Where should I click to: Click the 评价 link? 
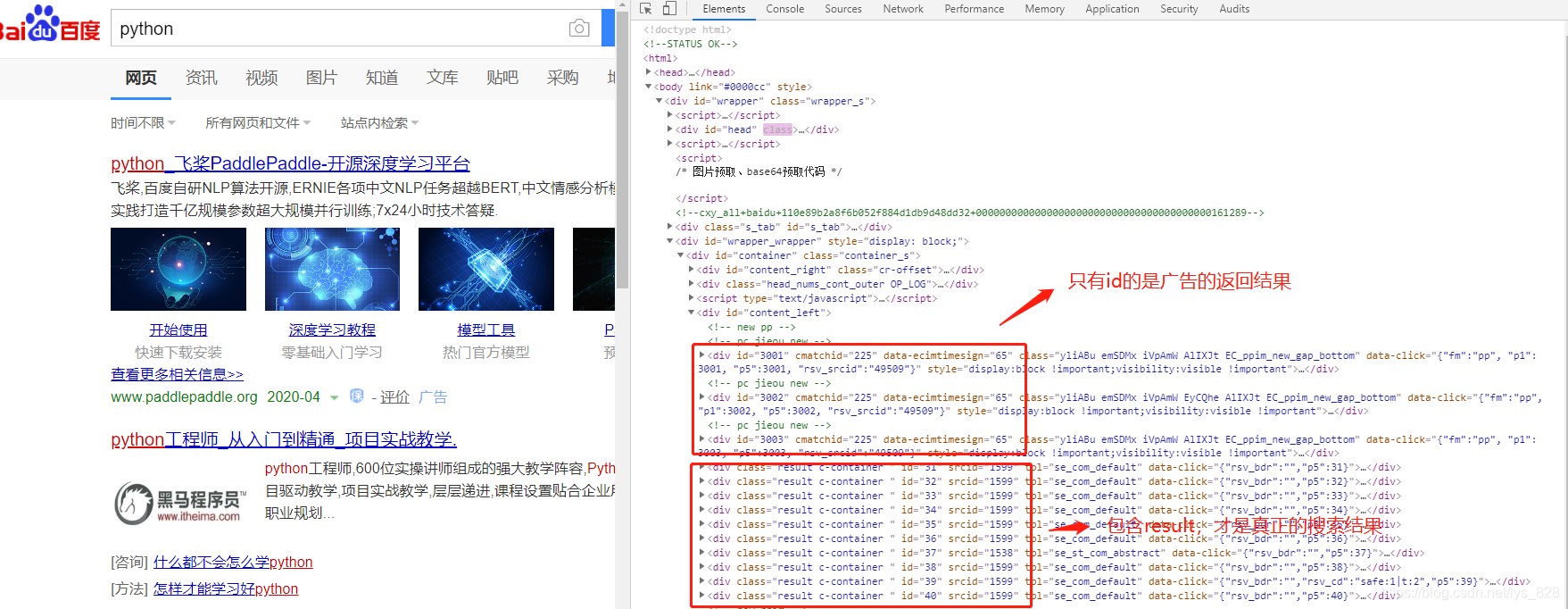click(394, 397)
